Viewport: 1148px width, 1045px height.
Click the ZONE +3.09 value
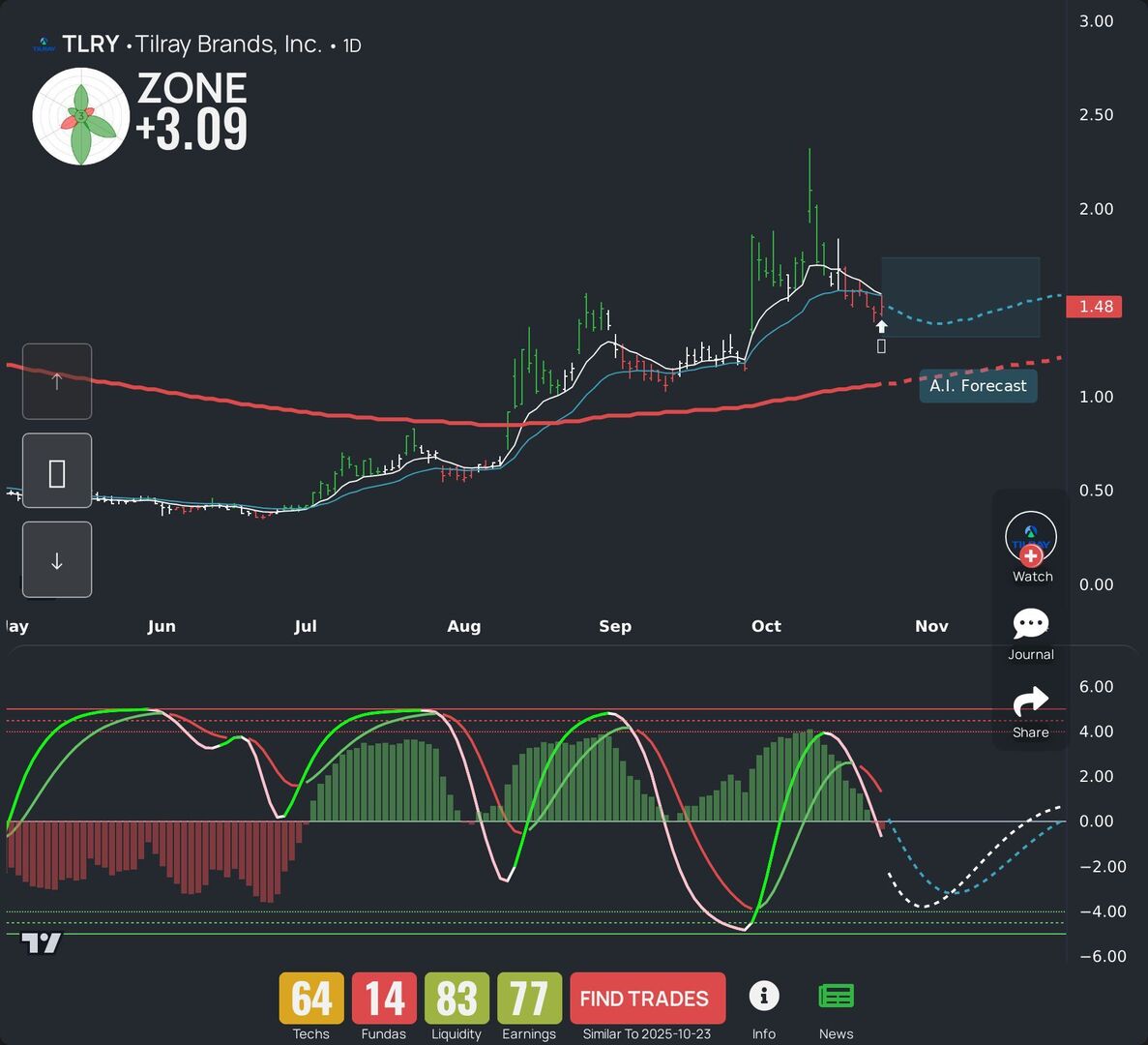tap(191, 111)
